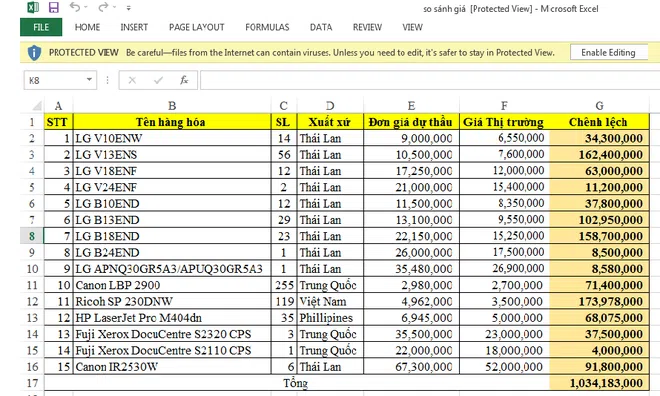Screen dimensions: 660x396
Task: Select column A header
Action: click(x=59, y=106)
